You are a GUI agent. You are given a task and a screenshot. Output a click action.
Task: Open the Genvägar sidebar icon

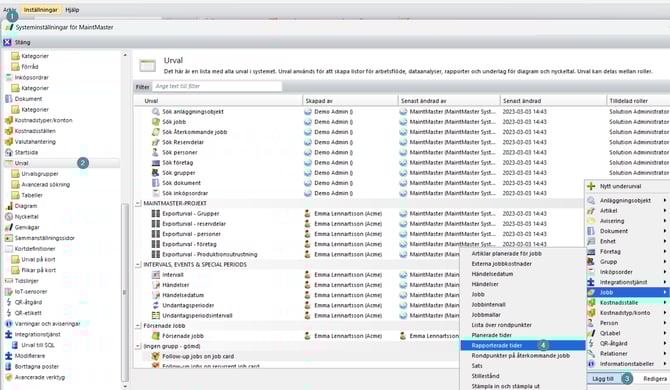tap(8, 227)
